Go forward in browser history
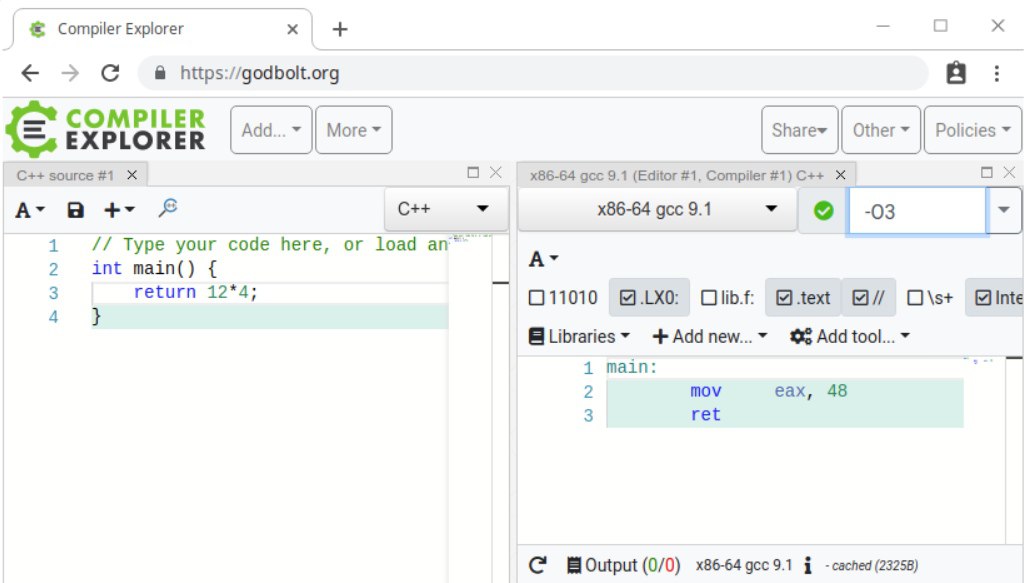Screen dimensions: 1024x583 (x=70, y=73)
